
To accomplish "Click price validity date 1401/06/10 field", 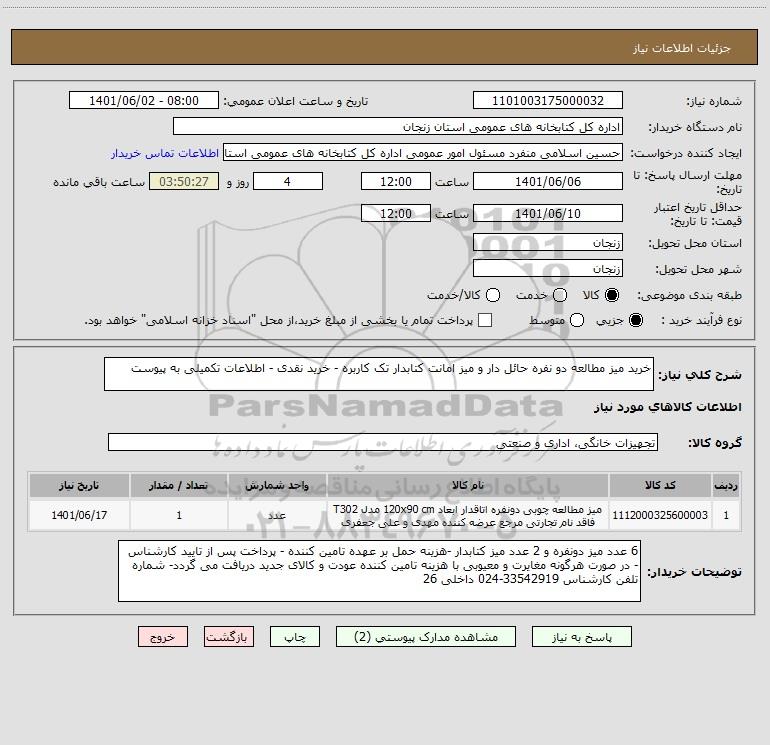I will coord(548,214).
